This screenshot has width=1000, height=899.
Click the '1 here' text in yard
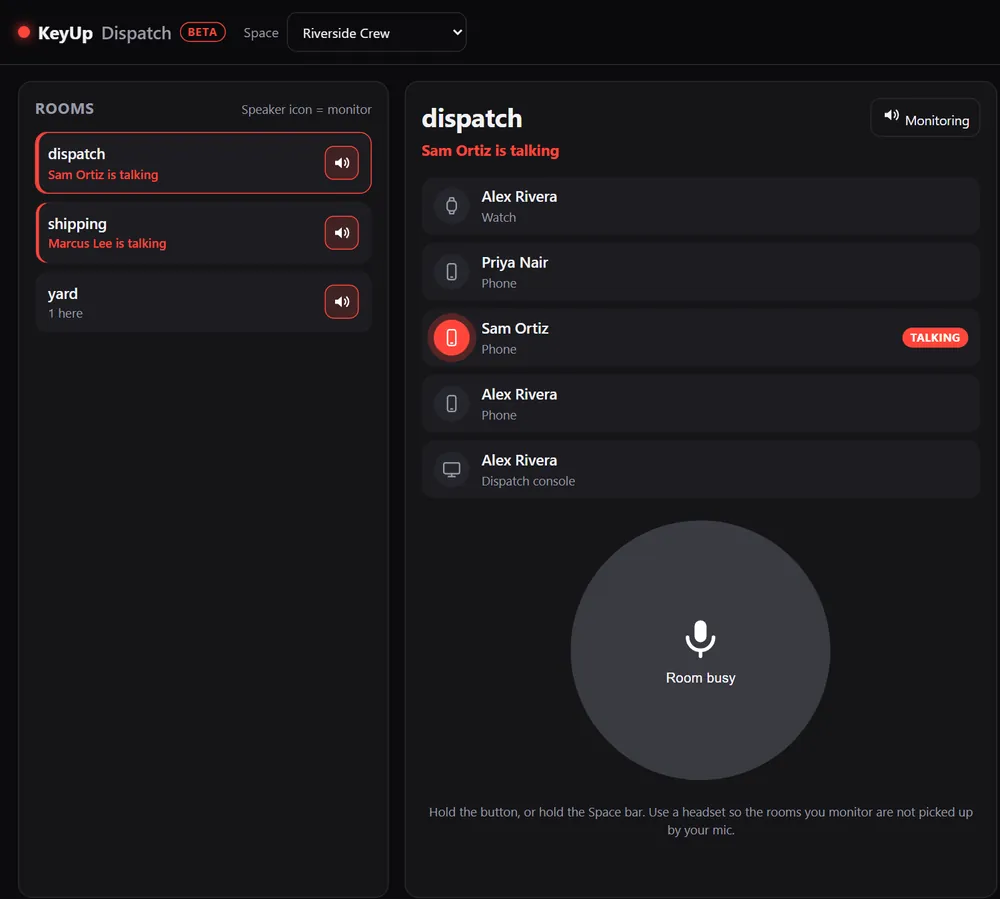point(65,313)
